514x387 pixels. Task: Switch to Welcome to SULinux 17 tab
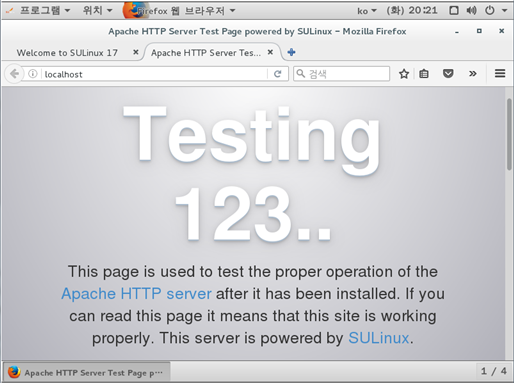tap(67, 53)
